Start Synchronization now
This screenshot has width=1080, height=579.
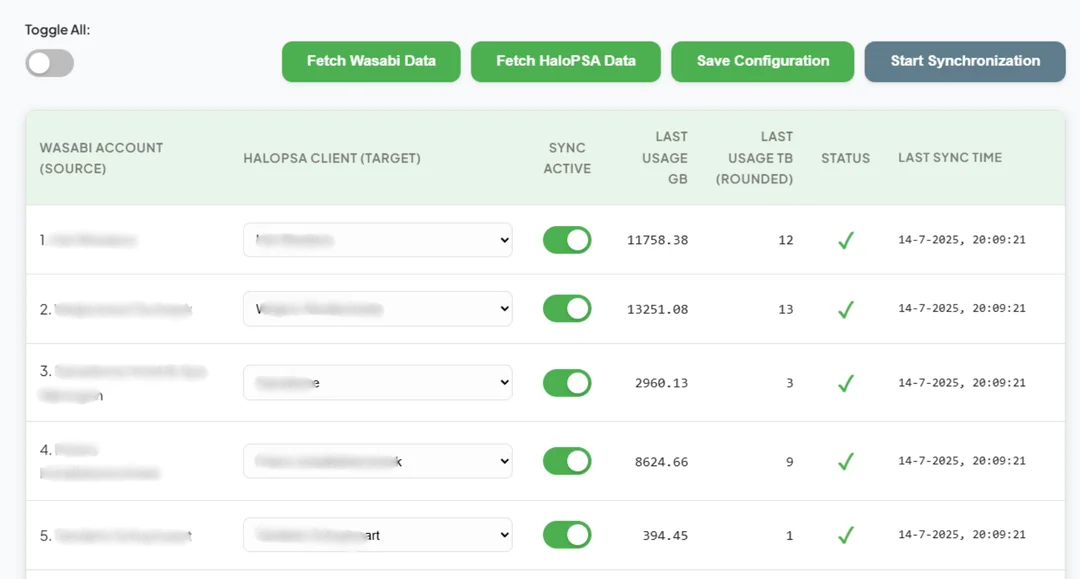(964, 61)
